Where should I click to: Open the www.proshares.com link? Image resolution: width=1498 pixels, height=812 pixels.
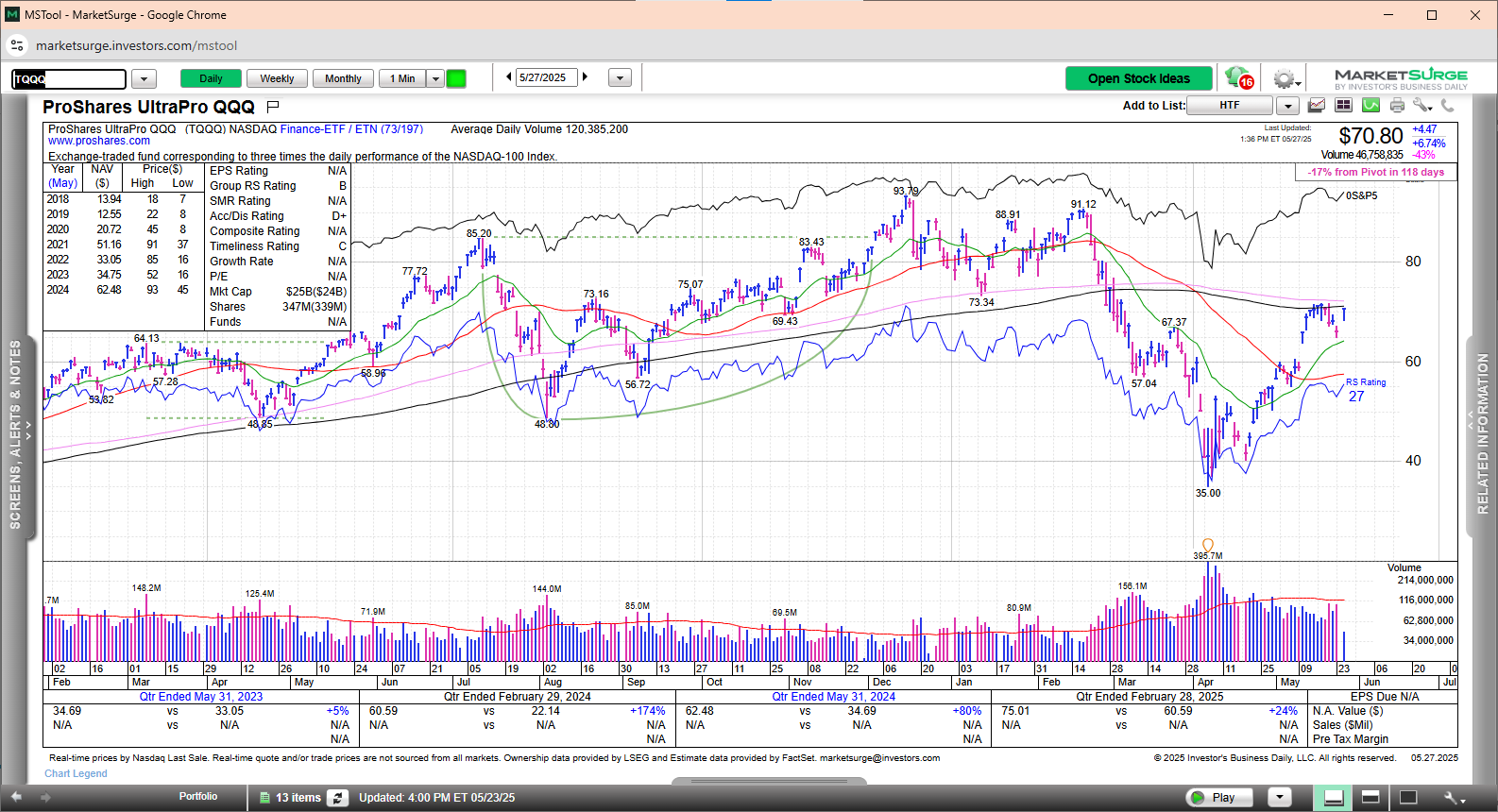(99, 142)
